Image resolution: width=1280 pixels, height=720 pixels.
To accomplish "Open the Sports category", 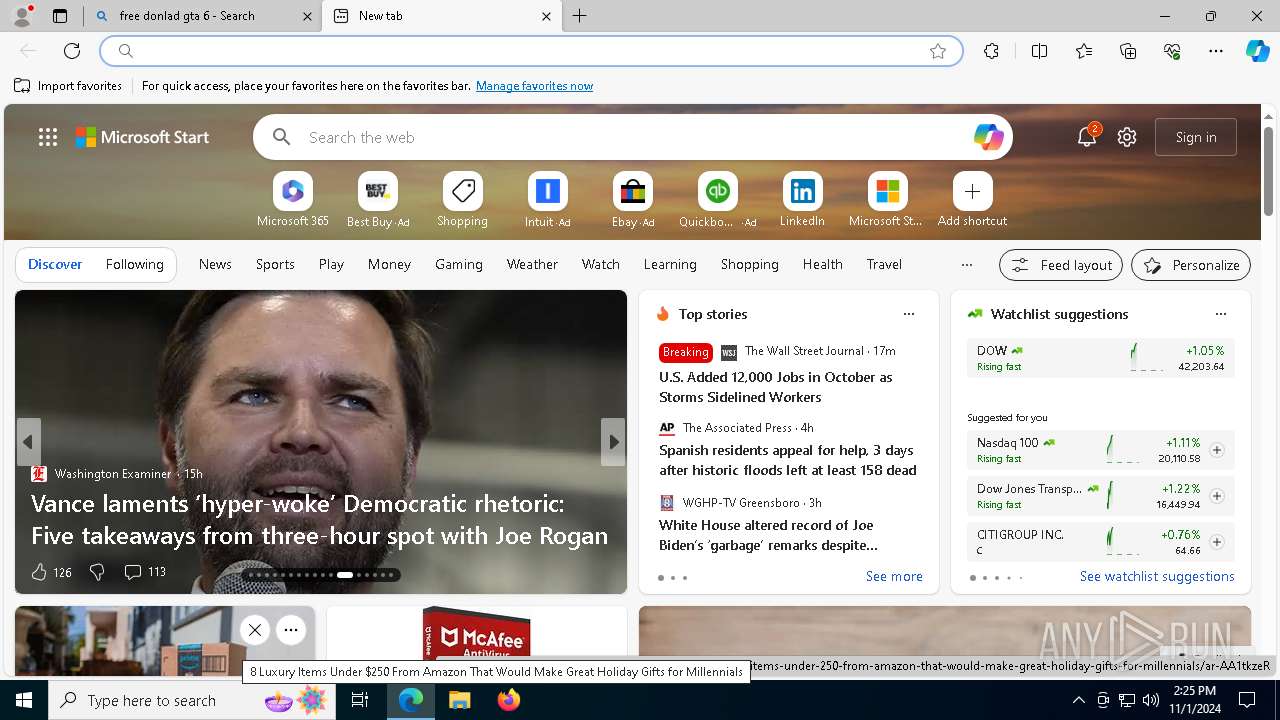I will click(275, 264).
